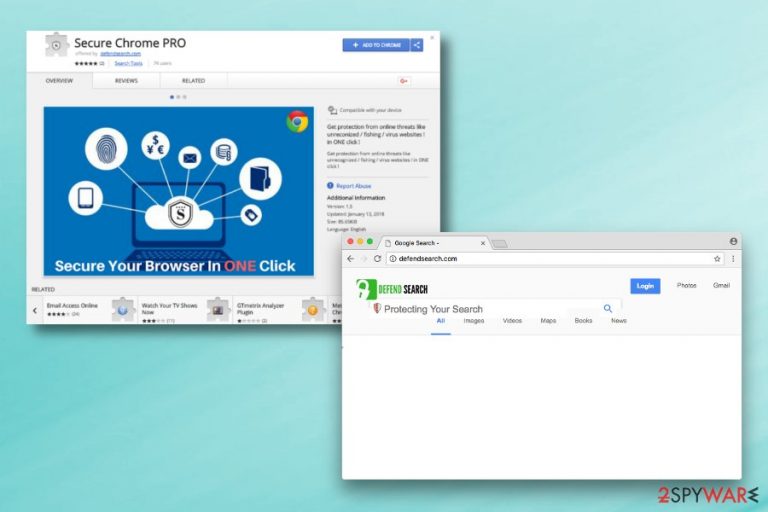Image resolution: width=768 pixels, height=512 pixels.
Task: Click the Google+ icon in the tab bar
Action: (x=404, y=81)
